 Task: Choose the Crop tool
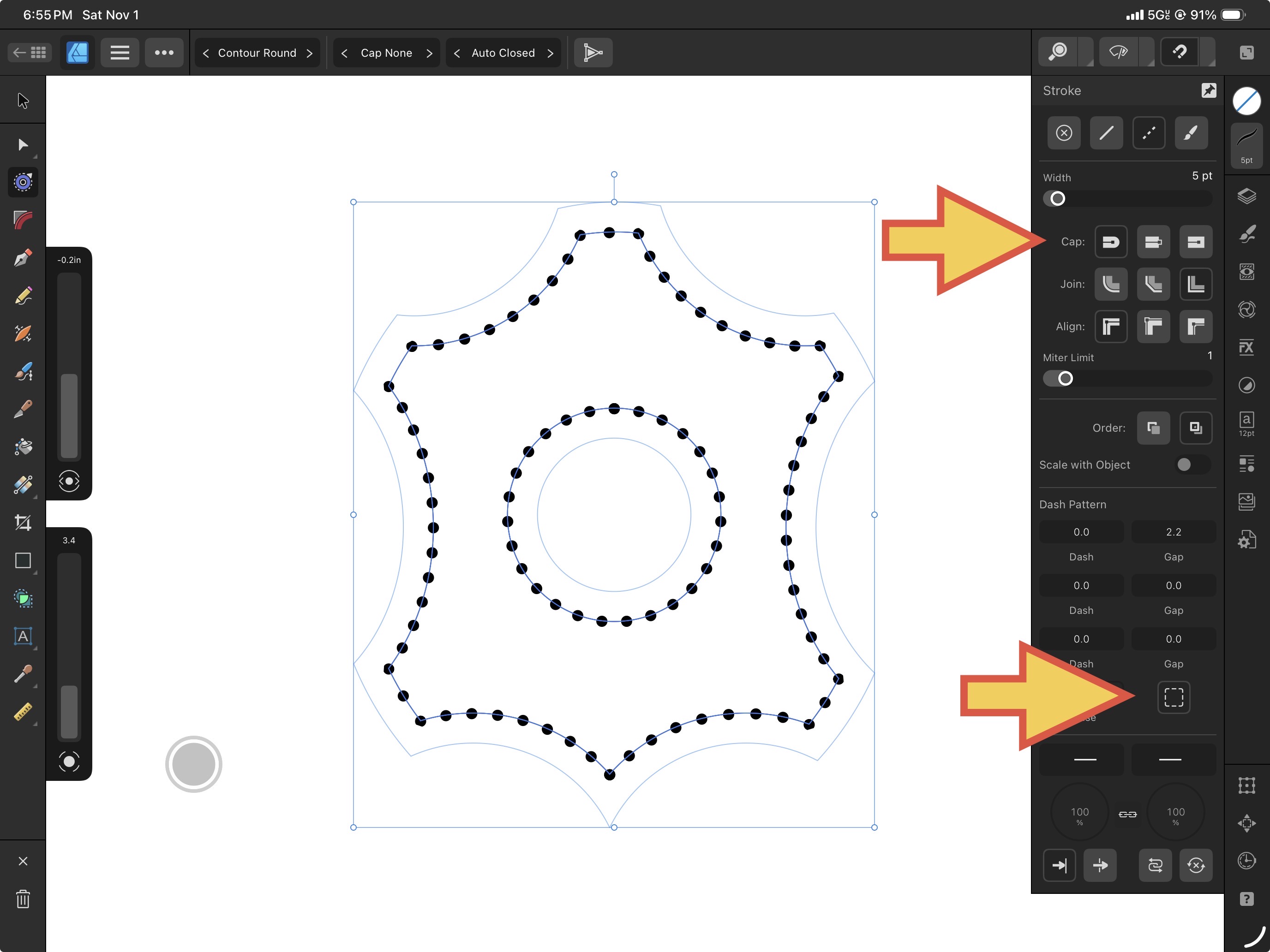(23, 522)
